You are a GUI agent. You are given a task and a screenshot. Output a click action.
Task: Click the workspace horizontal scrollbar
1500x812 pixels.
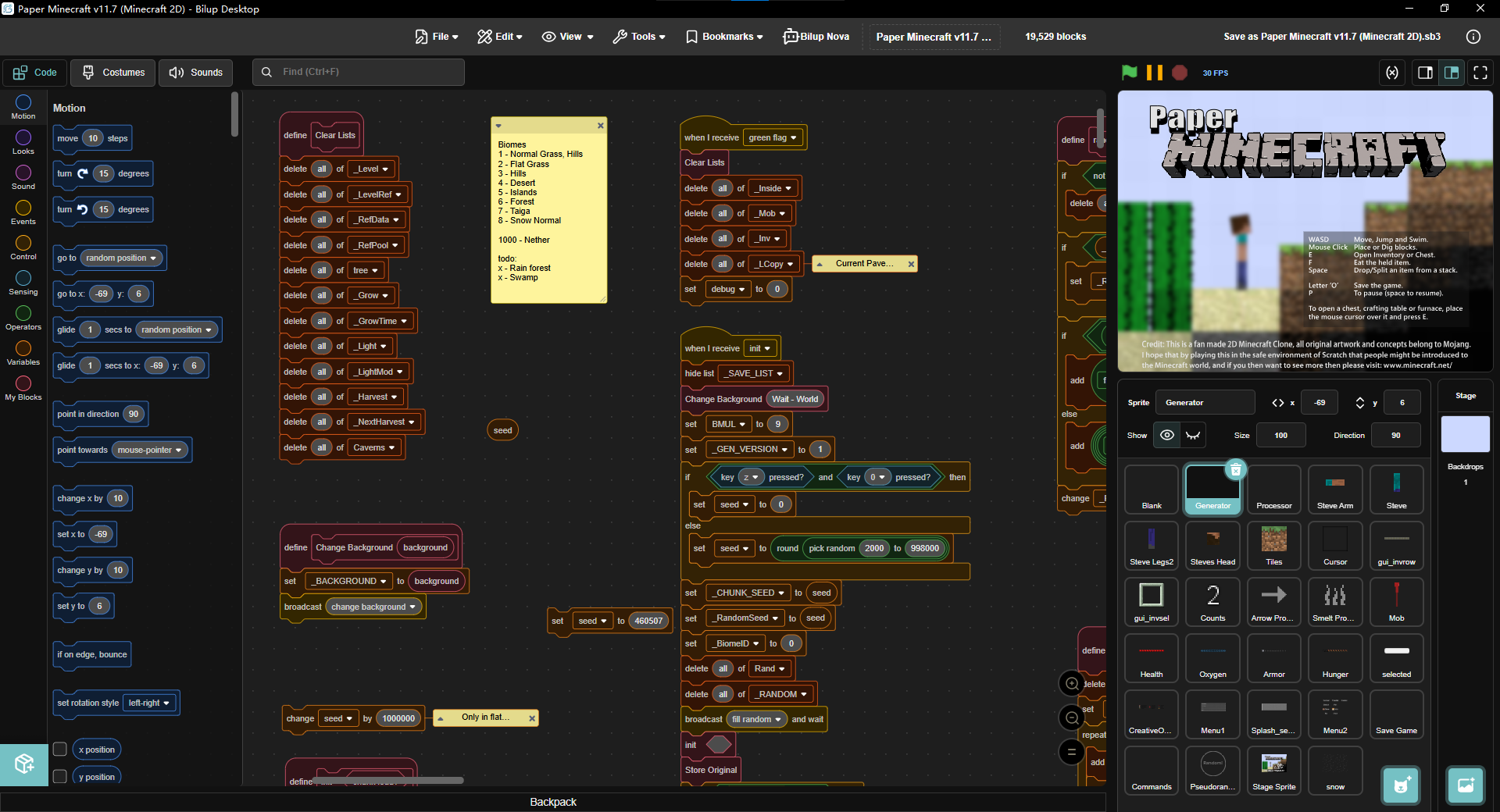click(x=389, y=780)
